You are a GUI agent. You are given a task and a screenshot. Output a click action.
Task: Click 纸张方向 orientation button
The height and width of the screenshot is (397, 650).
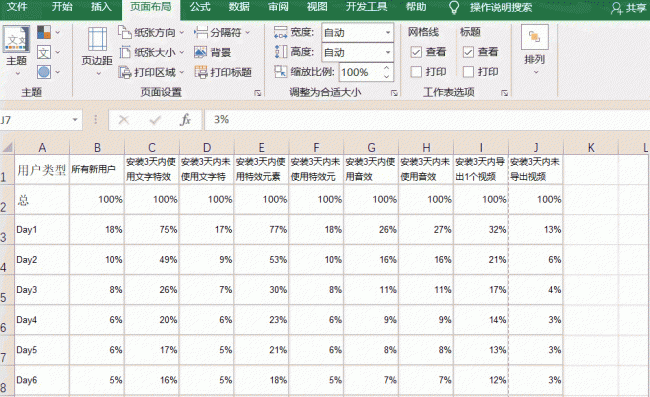(150, 32)
